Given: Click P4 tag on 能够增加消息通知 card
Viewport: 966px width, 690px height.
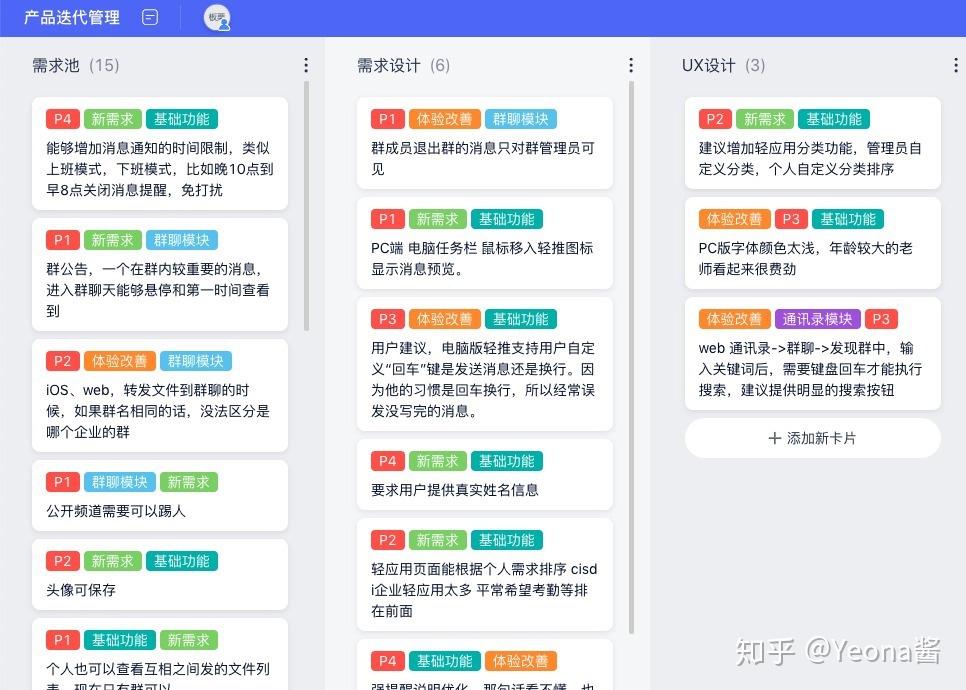Looking at the screenshot, I should click(x=62, y=119).
